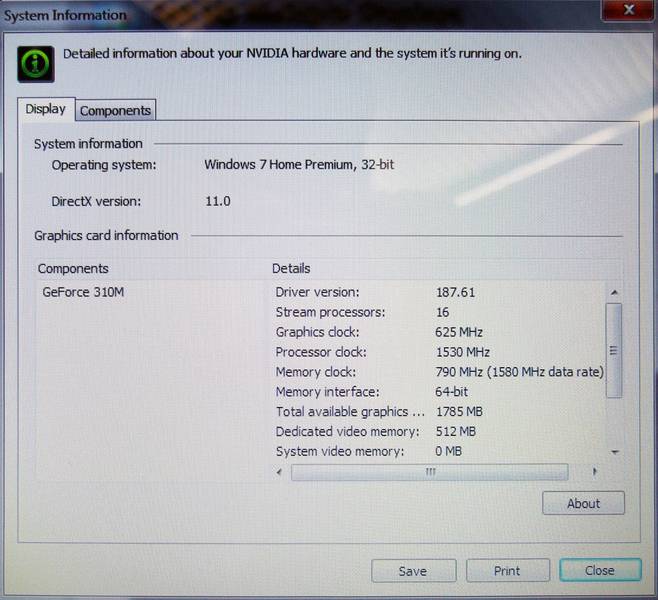Click the About button
Screen dimensions: 658x600
click(x=583, y=503)
